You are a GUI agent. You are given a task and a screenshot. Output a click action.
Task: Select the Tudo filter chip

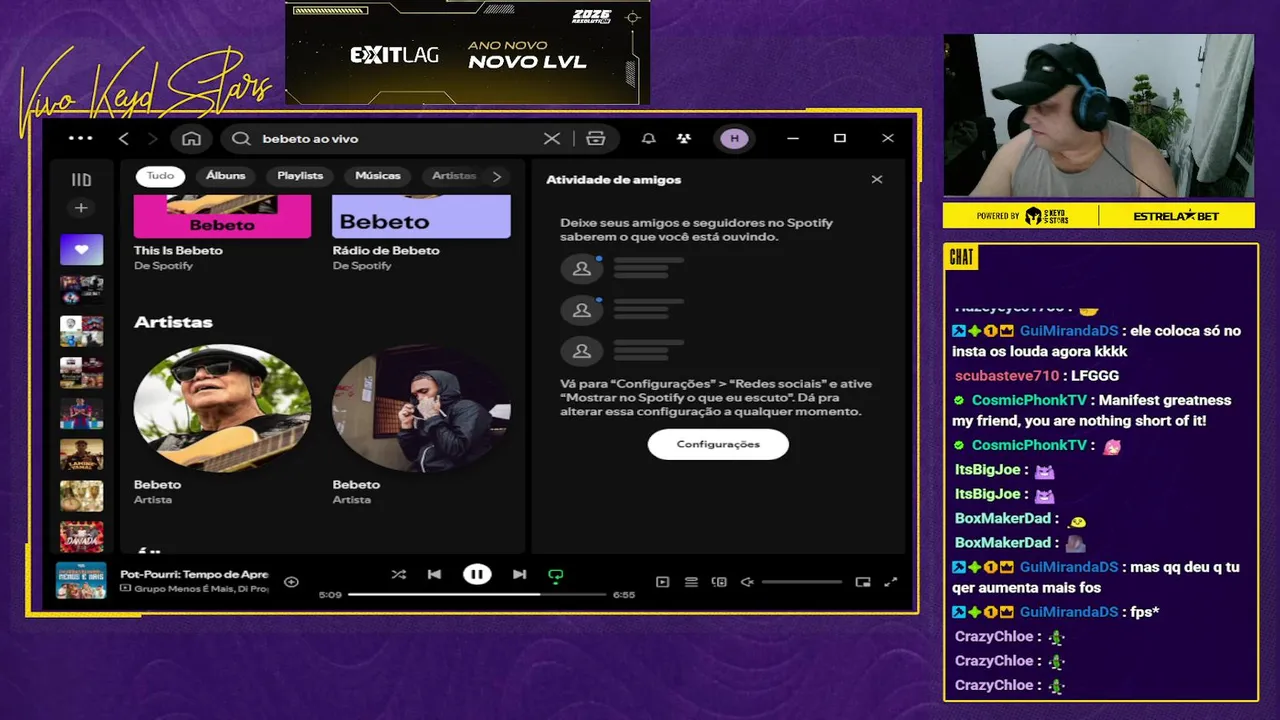pyautogui.click(x=160, y=176)
